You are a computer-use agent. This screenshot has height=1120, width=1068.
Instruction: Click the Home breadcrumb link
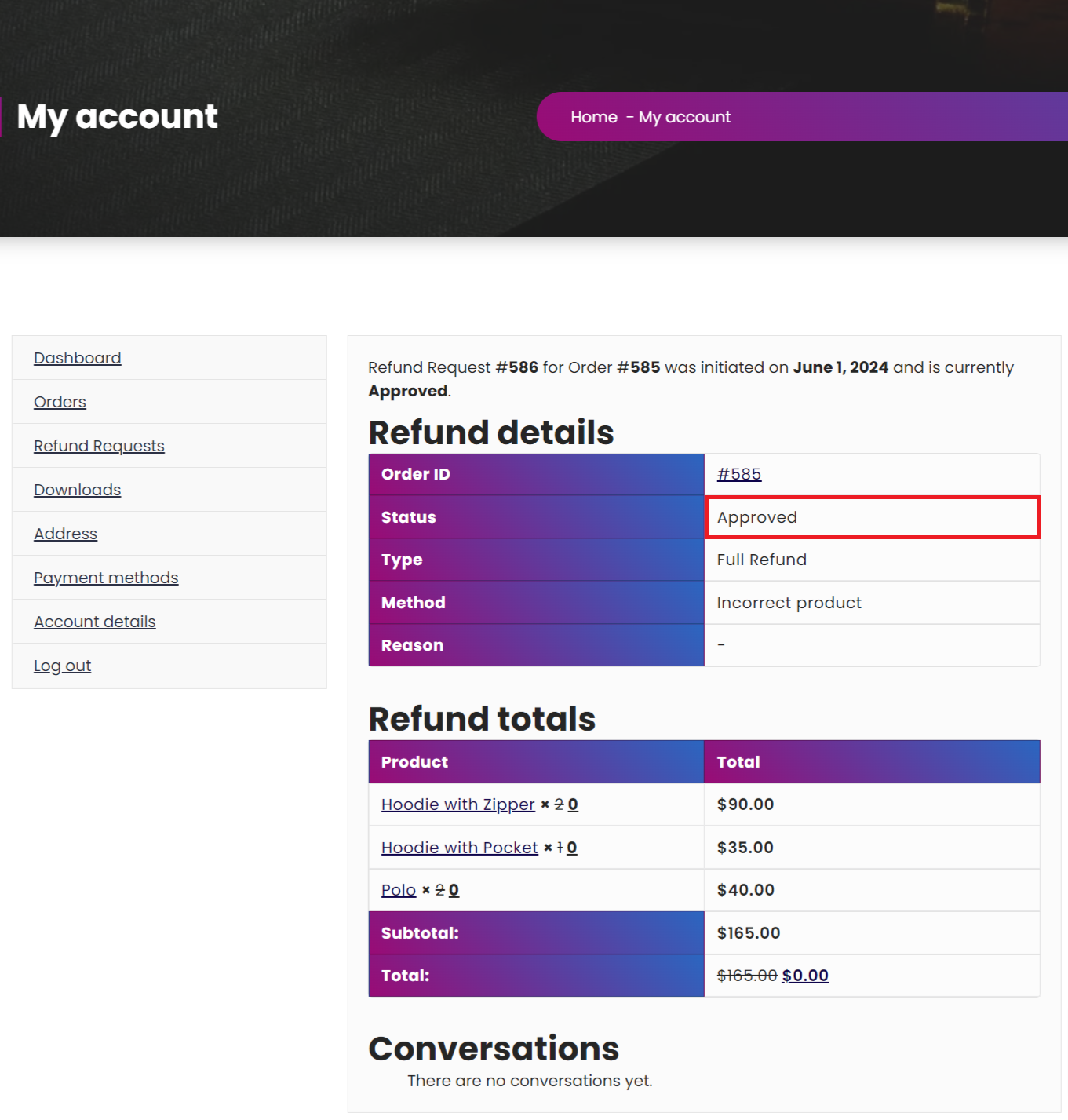594,116
